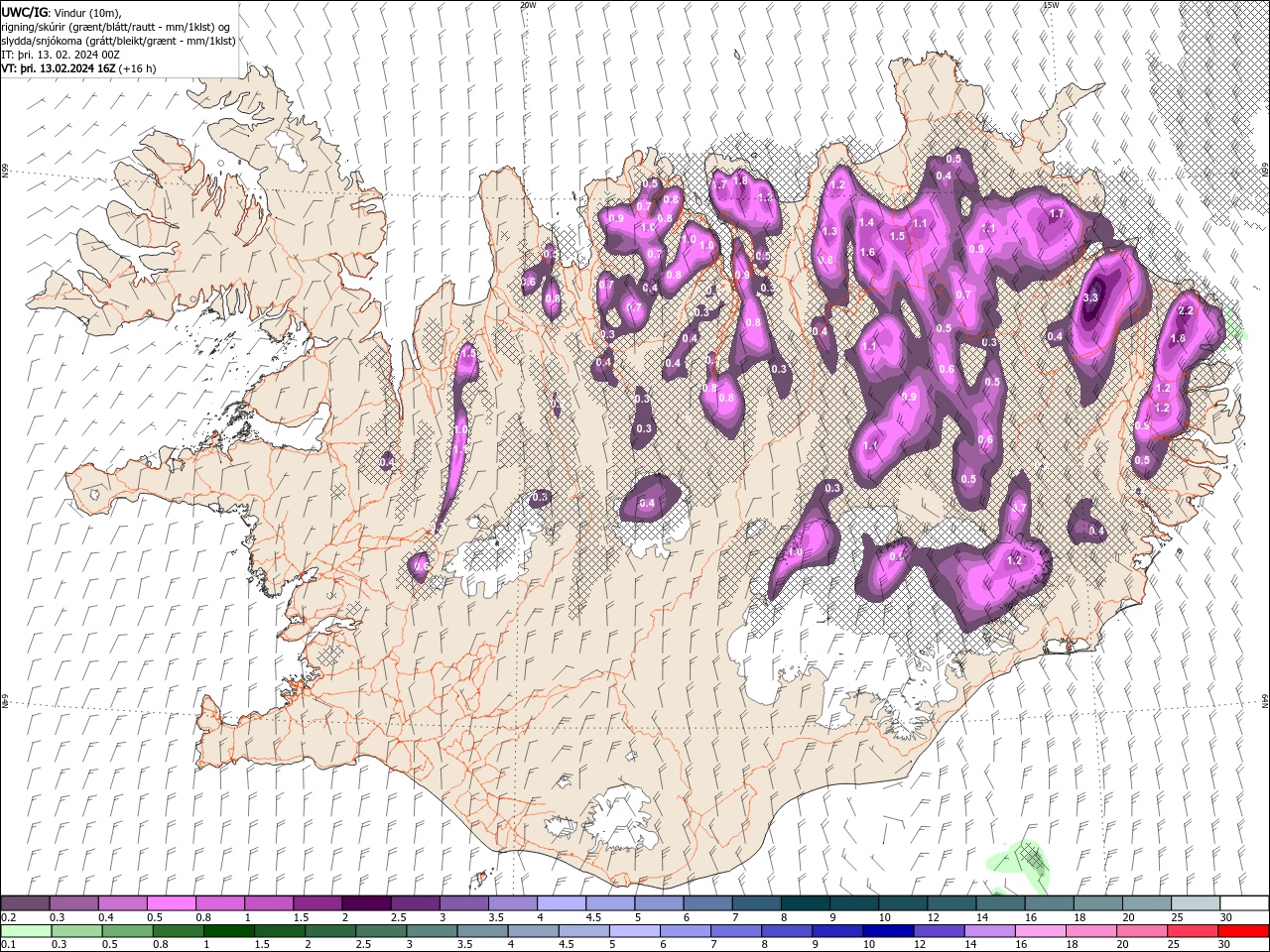The height and width of the screenshot is (952, 1270).
Task: Pick the pink lower legend swatch between 18 and 20
Action: [1090, 931]
